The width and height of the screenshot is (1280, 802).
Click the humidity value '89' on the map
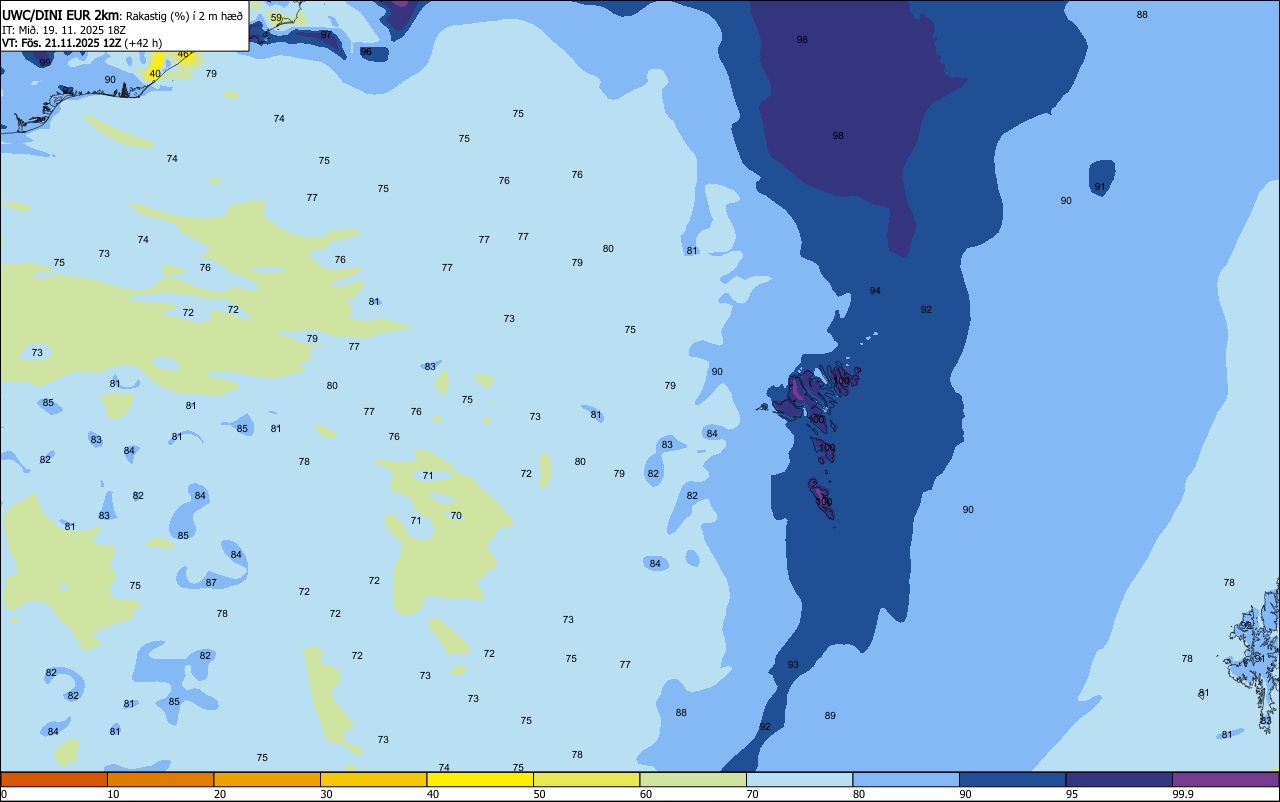[830, 716]
